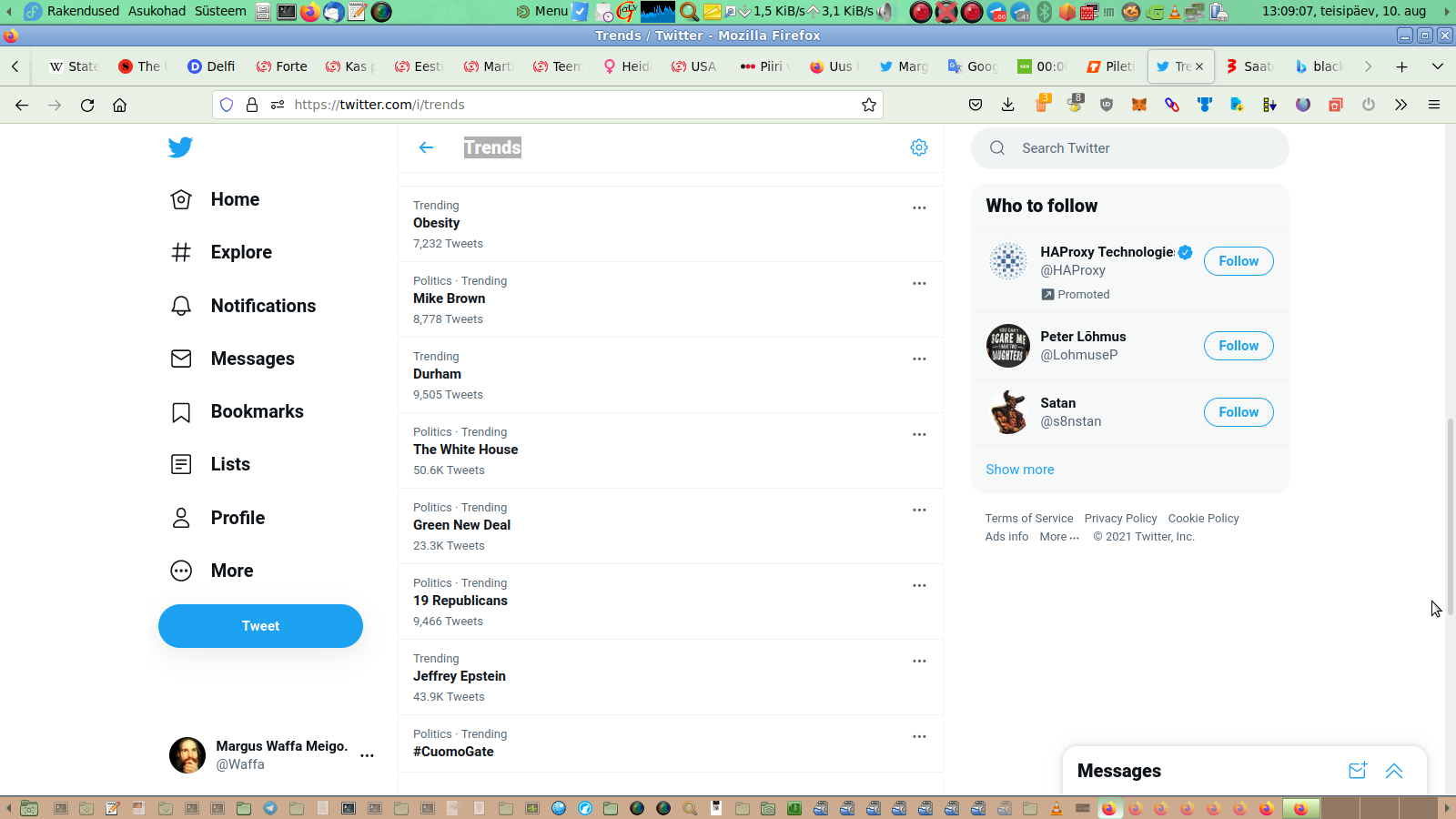The image size is (1456, 819).
Task: Open the Süsteem panel menu
Action: (220, 11)
